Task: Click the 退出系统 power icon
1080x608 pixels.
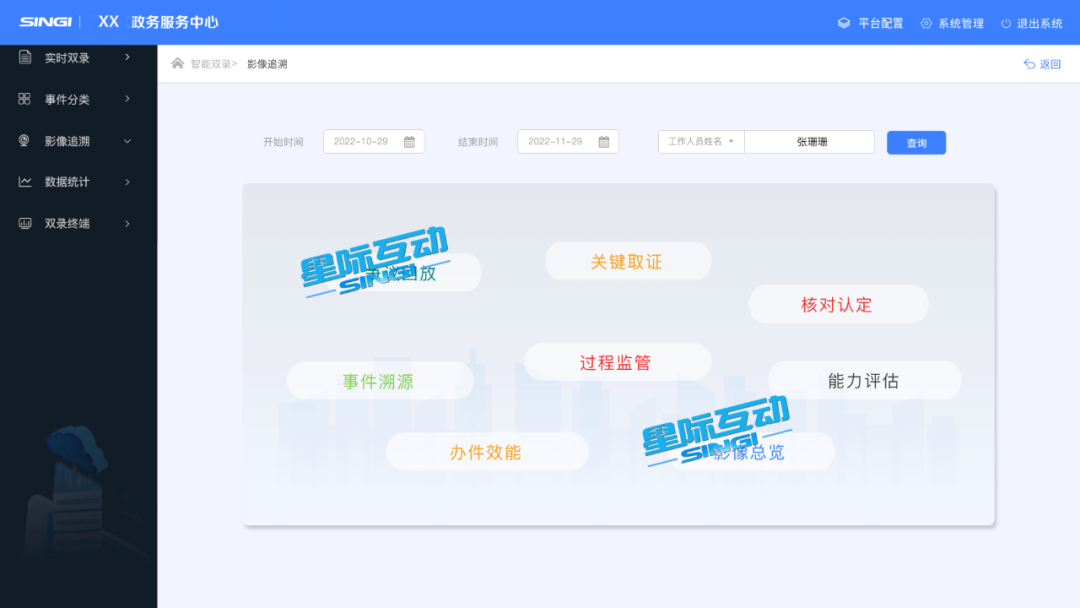Action: coord(1006,23)
